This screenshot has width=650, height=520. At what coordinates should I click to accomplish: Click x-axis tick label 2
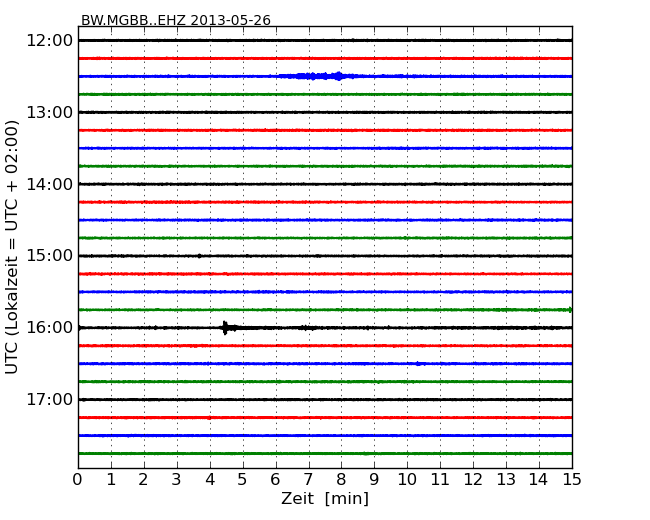(143, 480)
